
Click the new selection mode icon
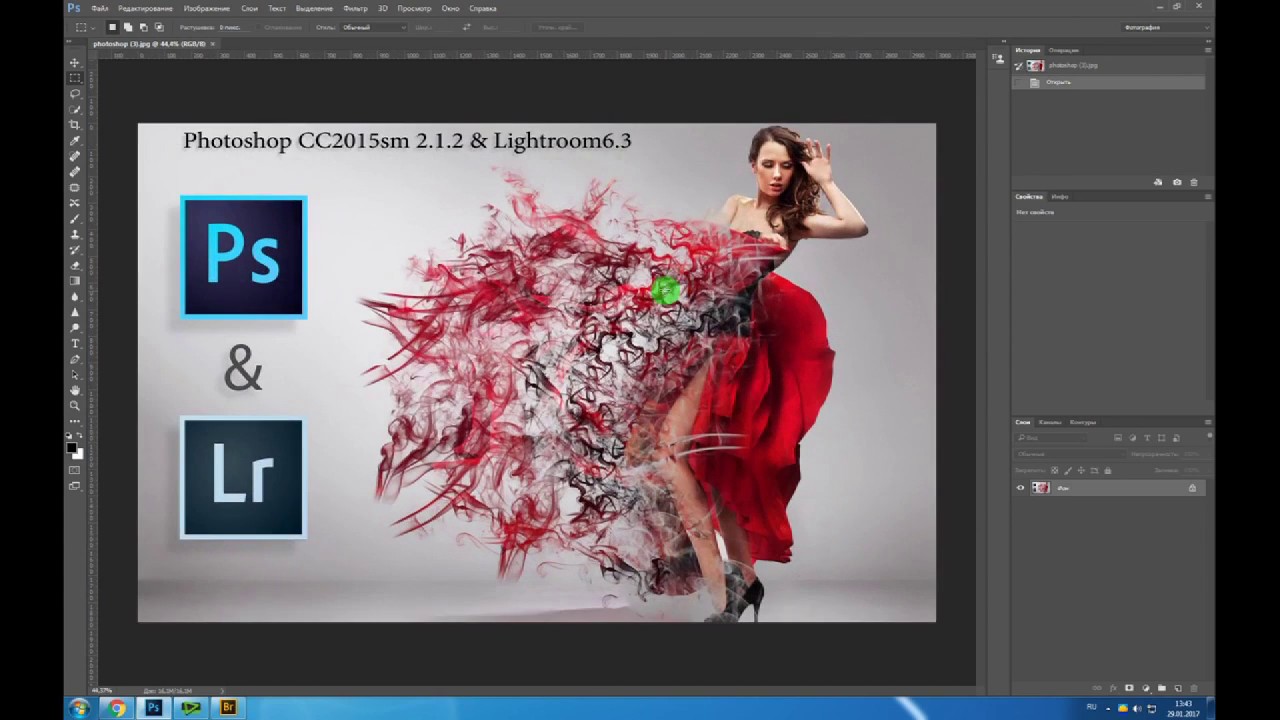(x=113, y=27)
